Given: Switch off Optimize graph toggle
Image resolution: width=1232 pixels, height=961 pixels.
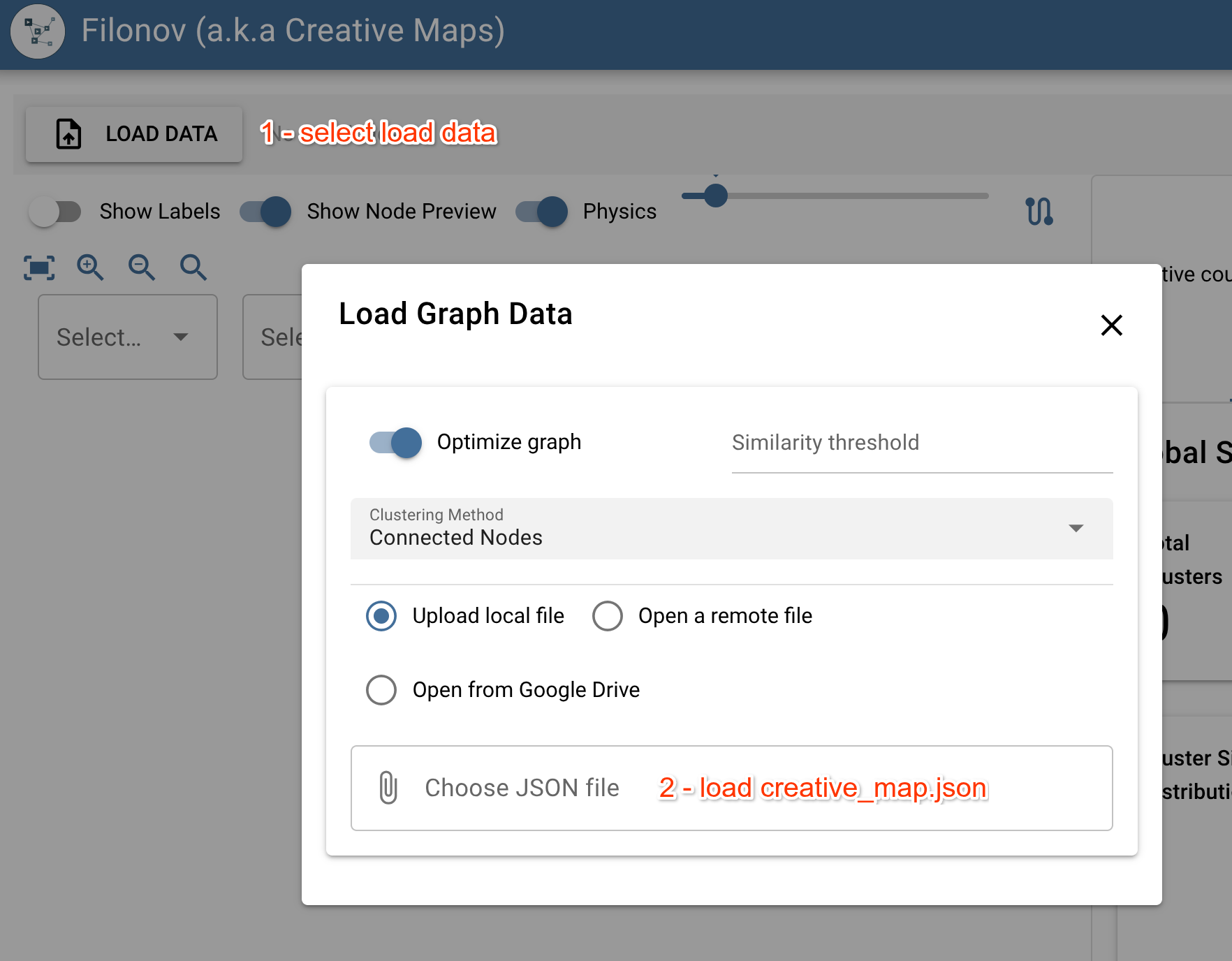Looking at the screenshot, I should 395,442.
